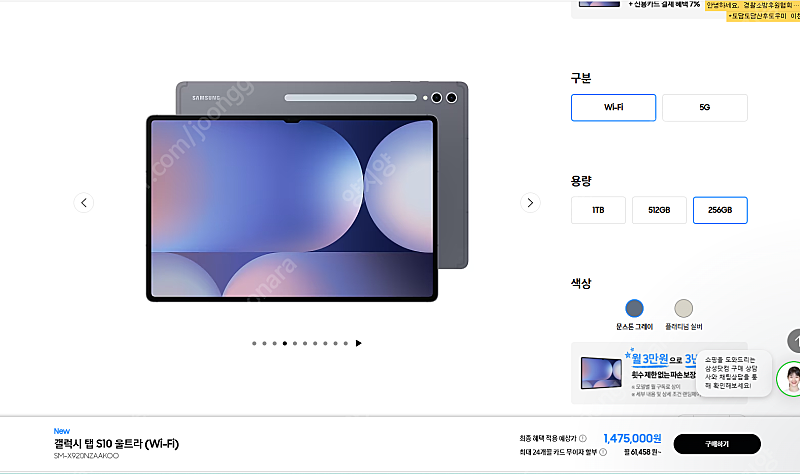Image resolution: width=800 pixels, height=474 pixels.
Task: Click the 색상 section heading
Action: click(581, 283)
